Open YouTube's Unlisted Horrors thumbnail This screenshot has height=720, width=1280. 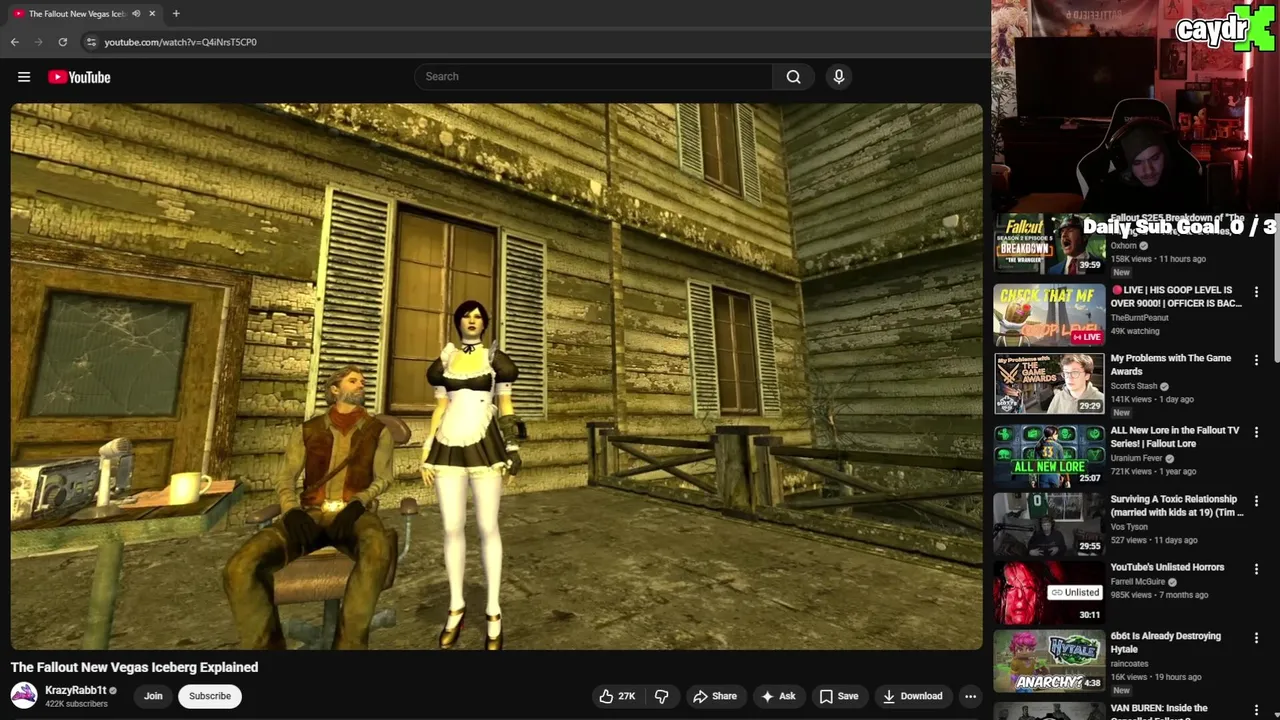tap(1049, 593)
